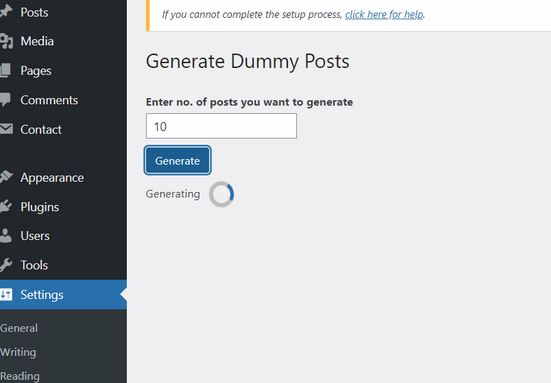Click the Media library icon

tap(6, 41)
